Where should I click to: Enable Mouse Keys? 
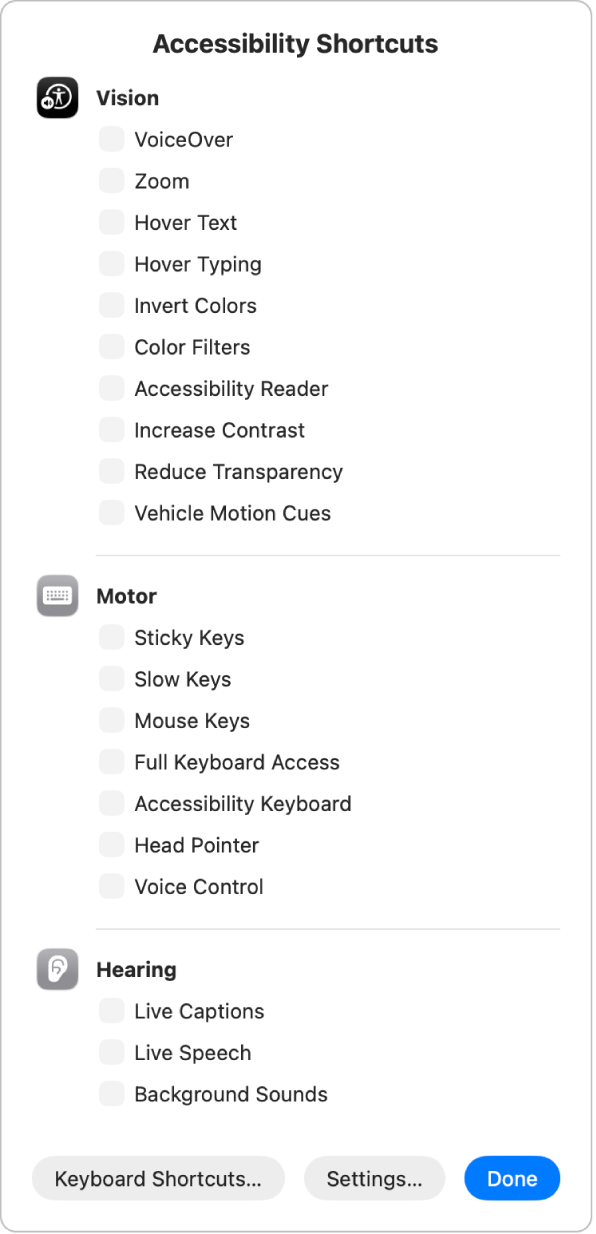pyautogui.click(x=111, y=720)
